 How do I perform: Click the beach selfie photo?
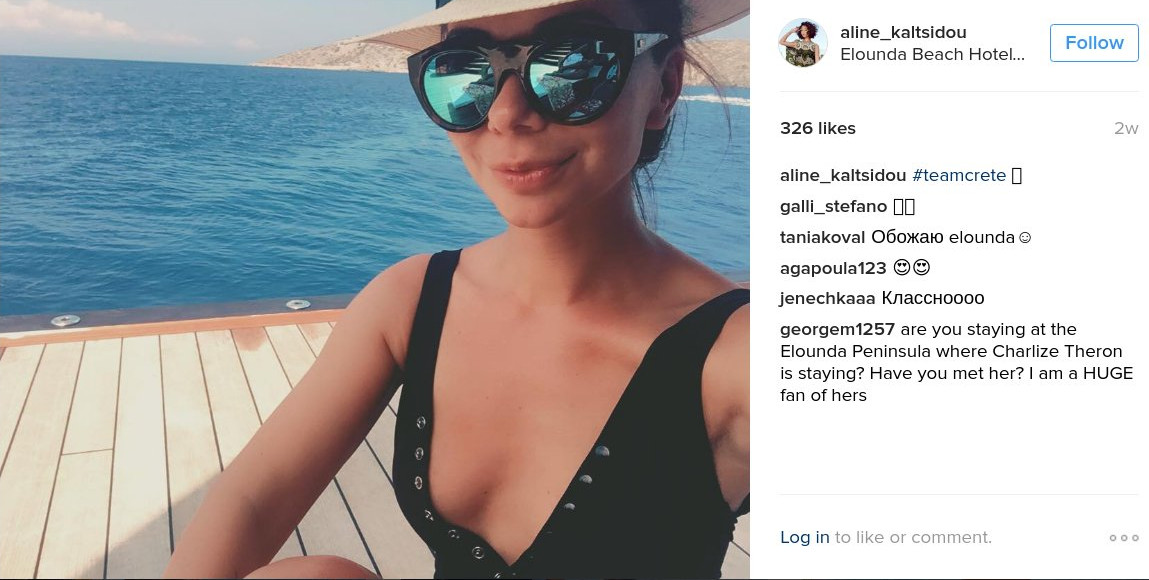374,289
